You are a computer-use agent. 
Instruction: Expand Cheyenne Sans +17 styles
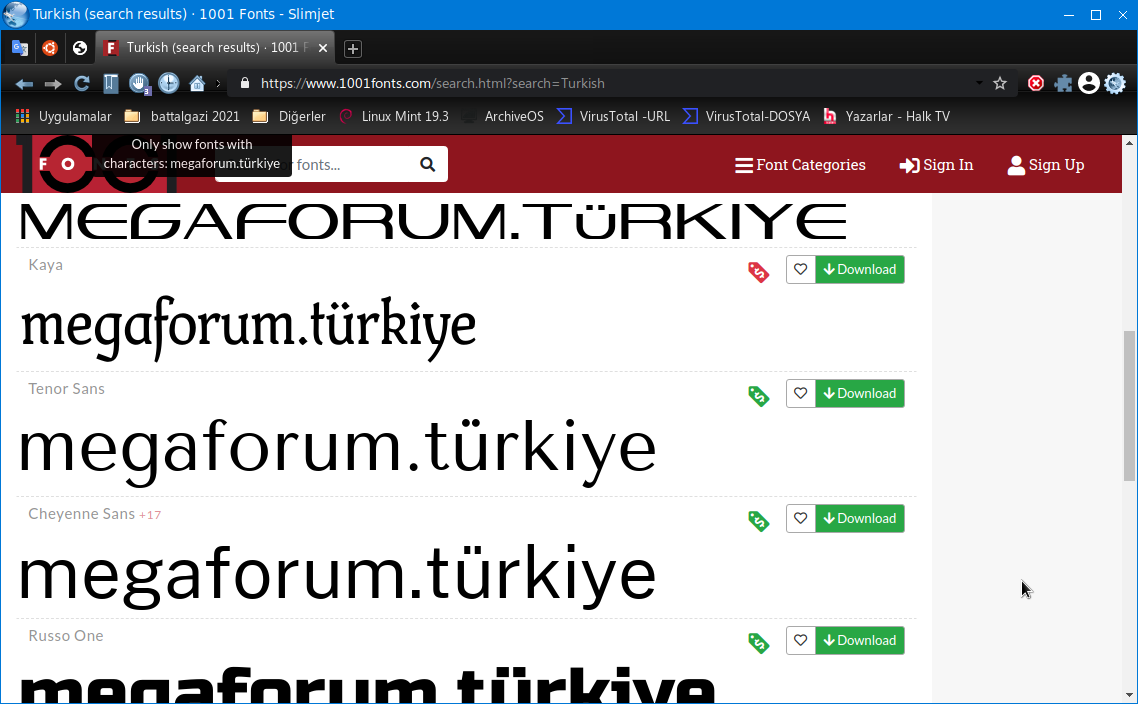[150, 515]
